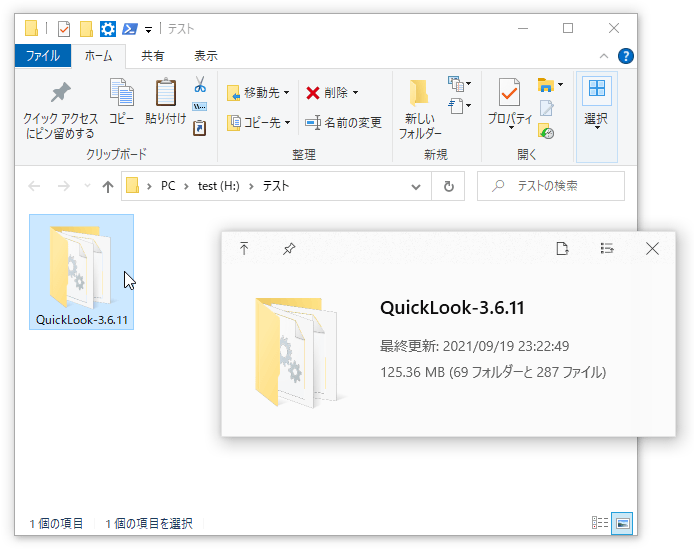Close the QuickLook preview window
This screenshot has width=694, height=550.
(x=652, y=249)
